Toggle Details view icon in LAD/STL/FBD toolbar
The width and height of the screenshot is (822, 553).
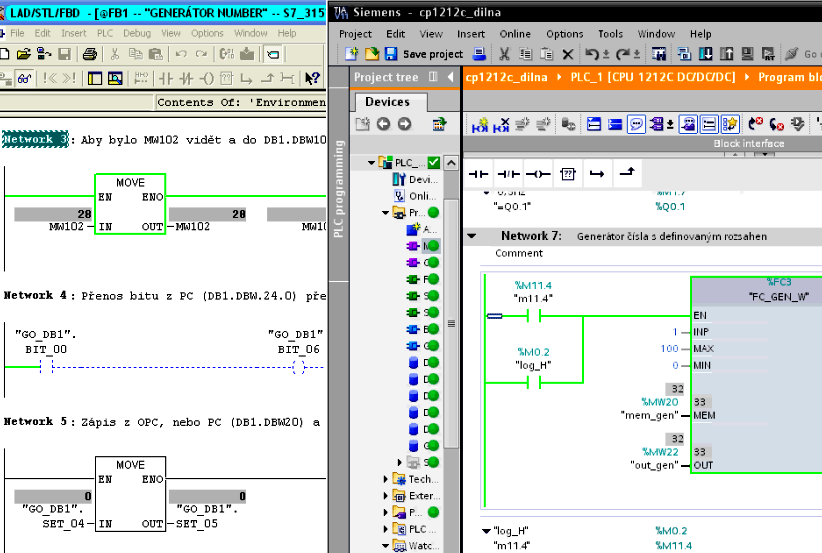[x=115, y=79]
